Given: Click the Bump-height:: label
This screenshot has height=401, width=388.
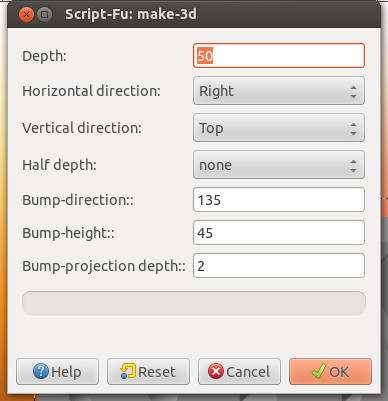Looking at the screenshot, I should 68,233.
